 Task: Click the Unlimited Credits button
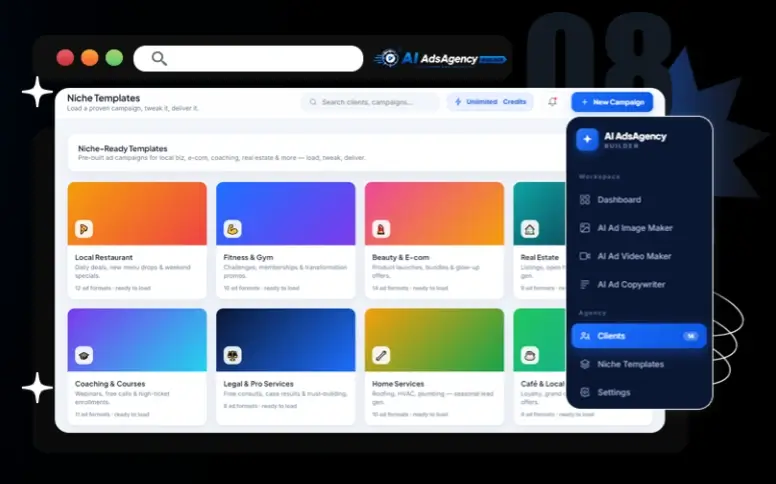click(x=490, y=101)
